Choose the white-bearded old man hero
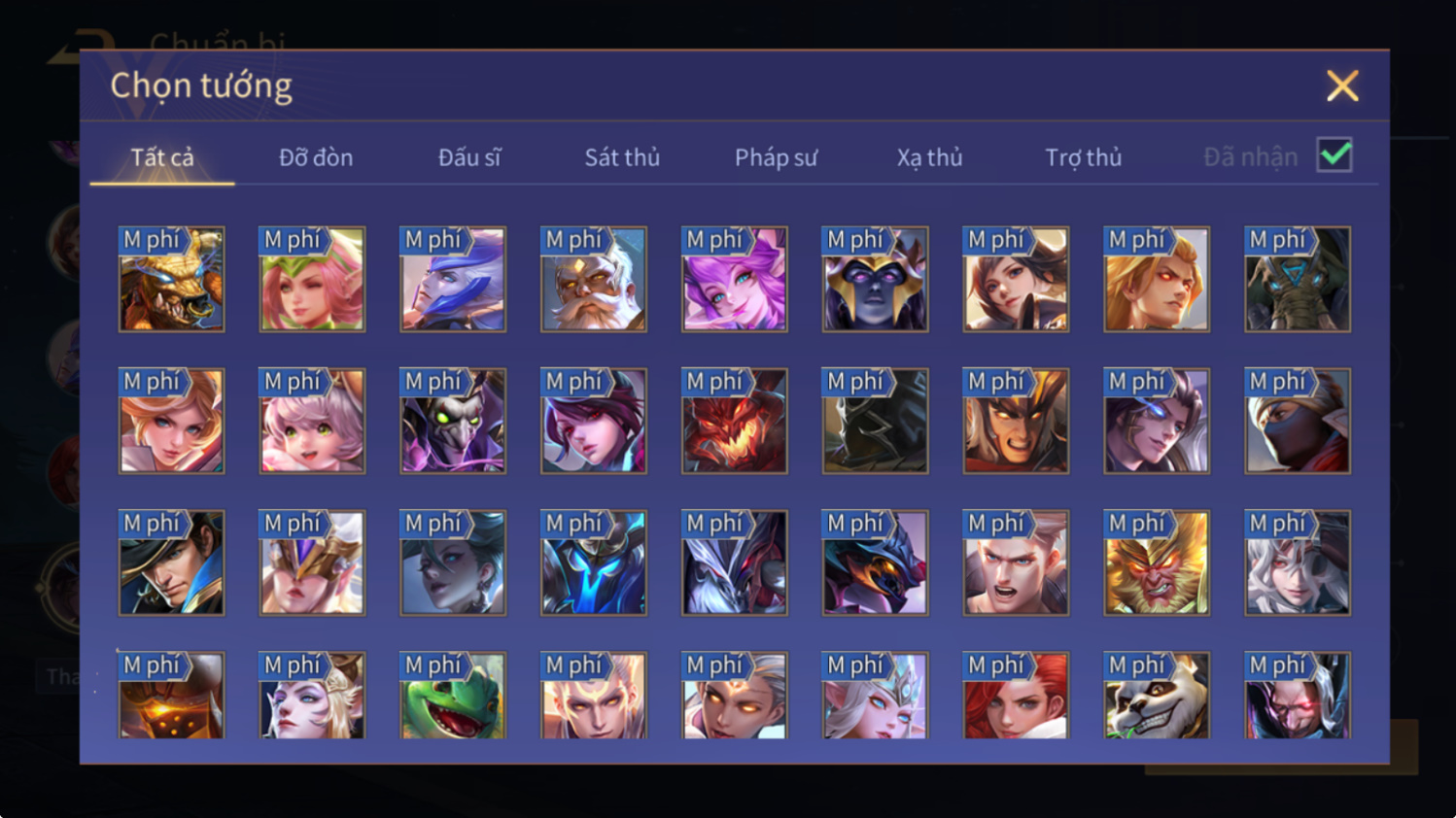Image resolution: width=1456 pixels, height=818 pixels. [593, 280]
